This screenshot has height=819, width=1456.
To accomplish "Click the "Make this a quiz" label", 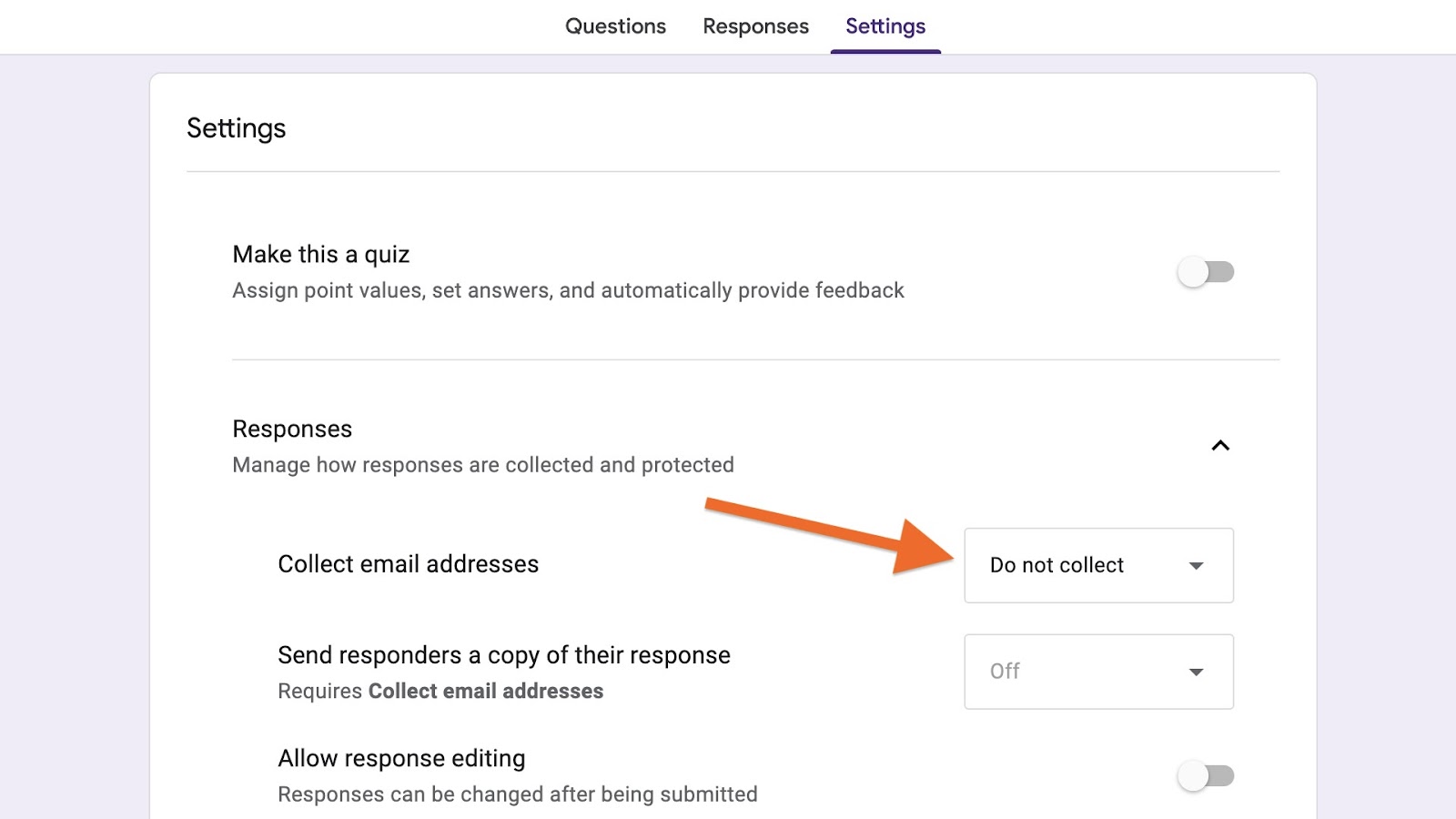I will click(320, 255).
